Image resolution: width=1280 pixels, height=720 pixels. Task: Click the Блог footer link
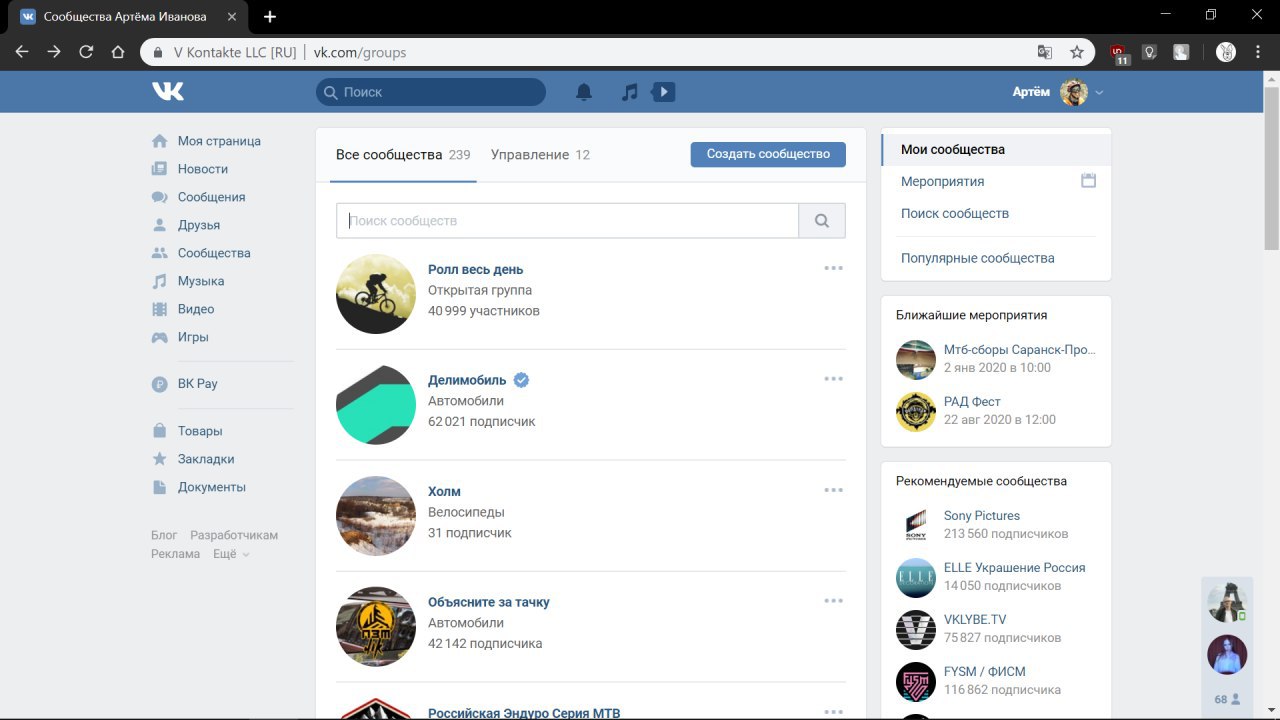click(x=164, y=536)
